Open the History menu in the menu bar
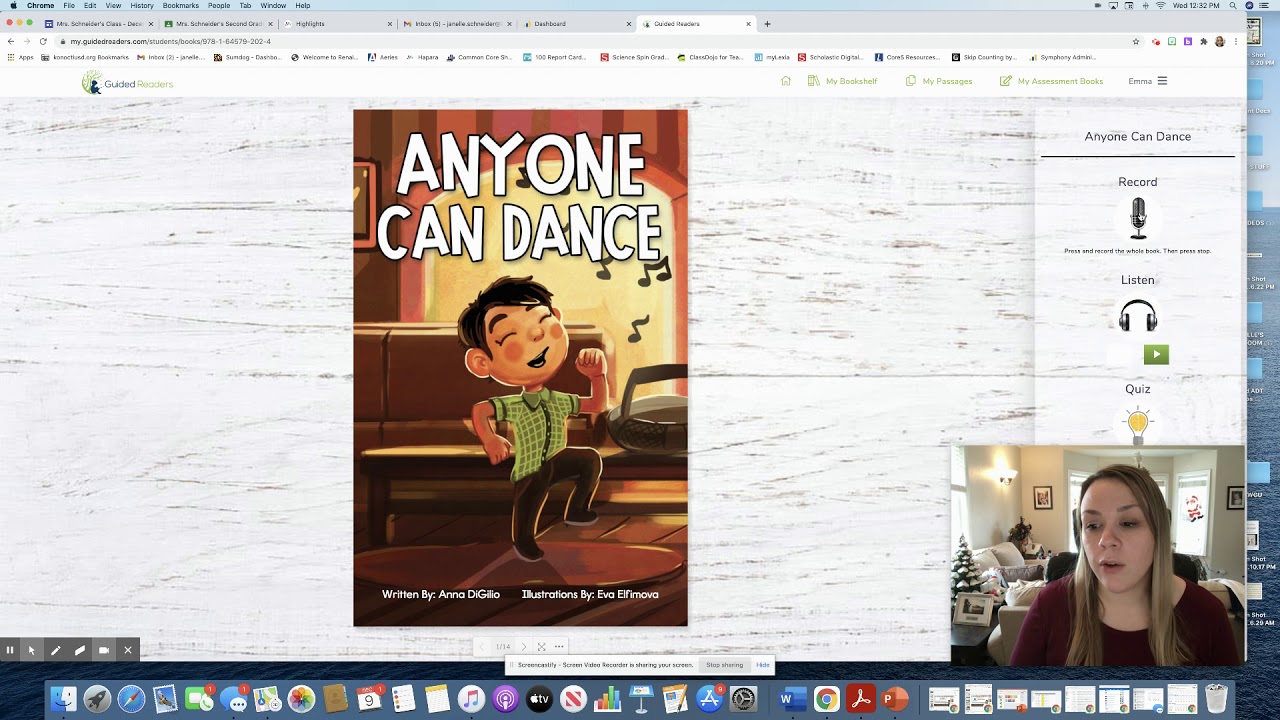Viewport: 1280px width, 720px height. tap(142, 5)
